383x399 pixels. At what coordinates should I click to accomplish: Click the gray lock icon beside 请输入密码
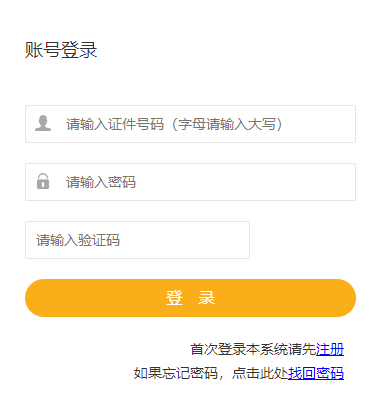(43, 181)
